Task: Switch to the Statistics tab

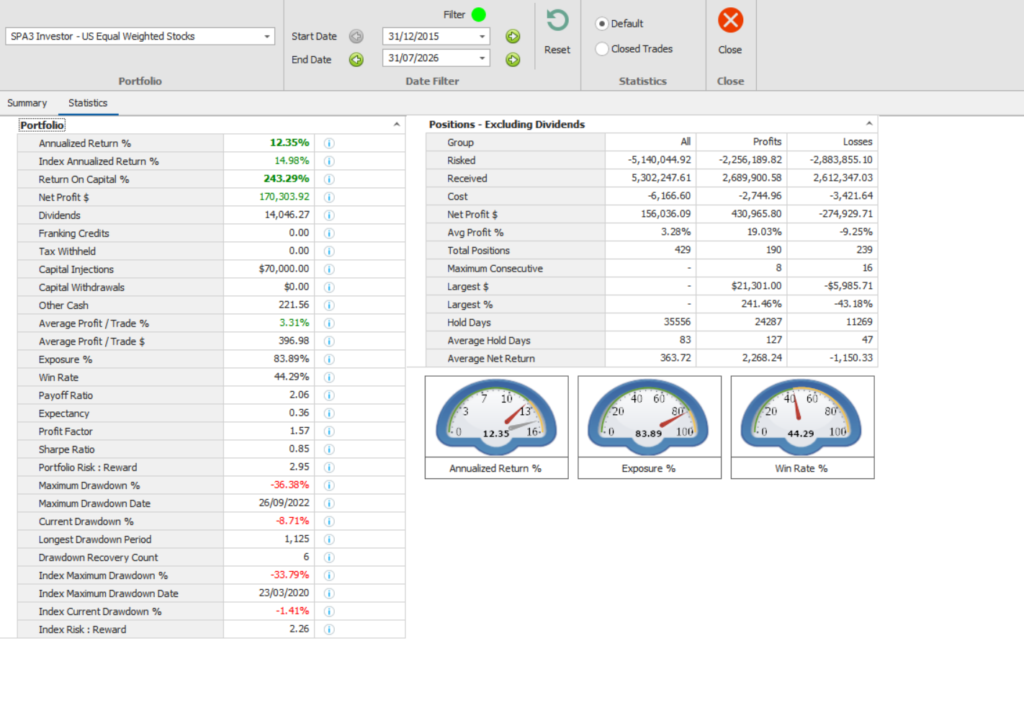Action: tap(88, 103)
